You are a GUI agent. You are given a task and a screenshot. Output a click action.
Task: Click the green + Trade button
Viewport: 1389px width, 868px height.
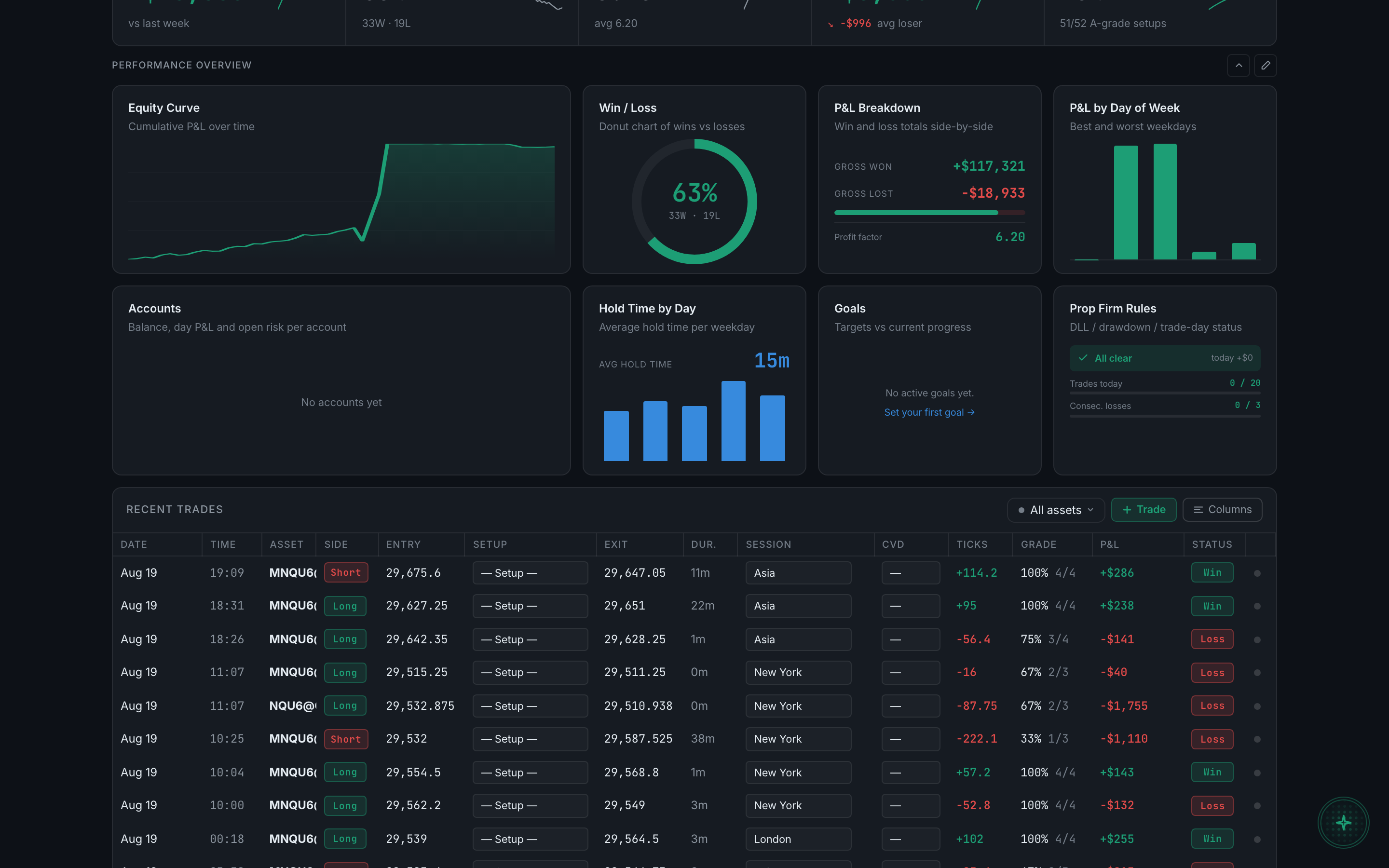tap(1144, 510)
